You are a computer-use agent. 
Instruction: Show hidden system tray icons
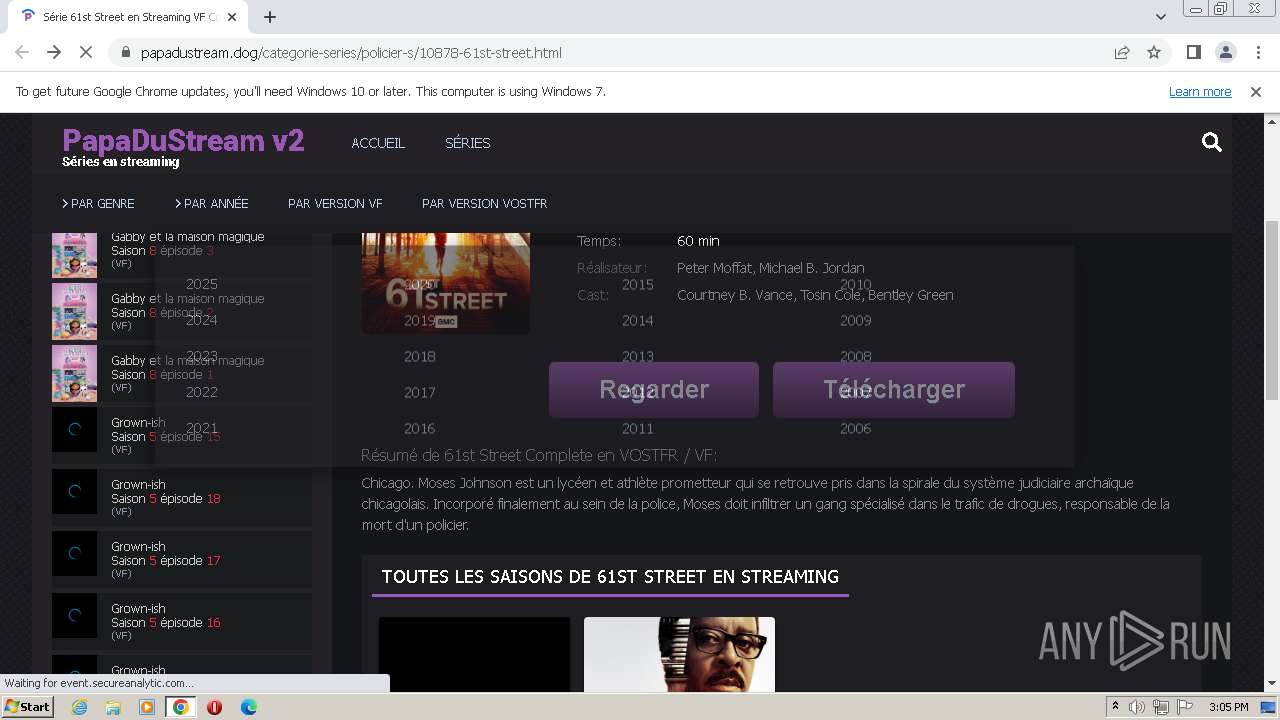tap(1116, 707)
